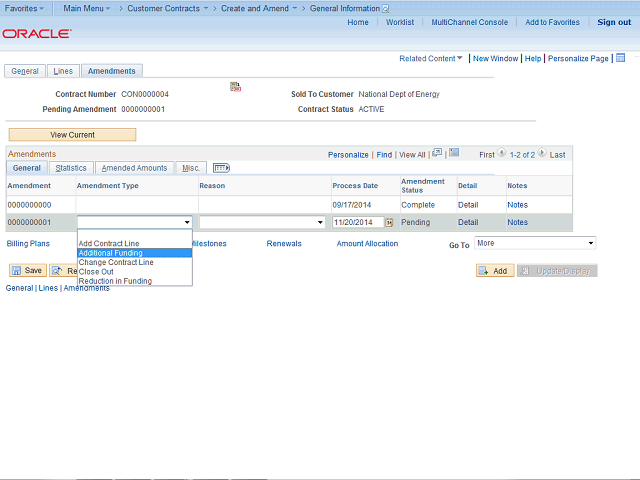
Task: Click the Sign out link
Action: coord(614,22)
